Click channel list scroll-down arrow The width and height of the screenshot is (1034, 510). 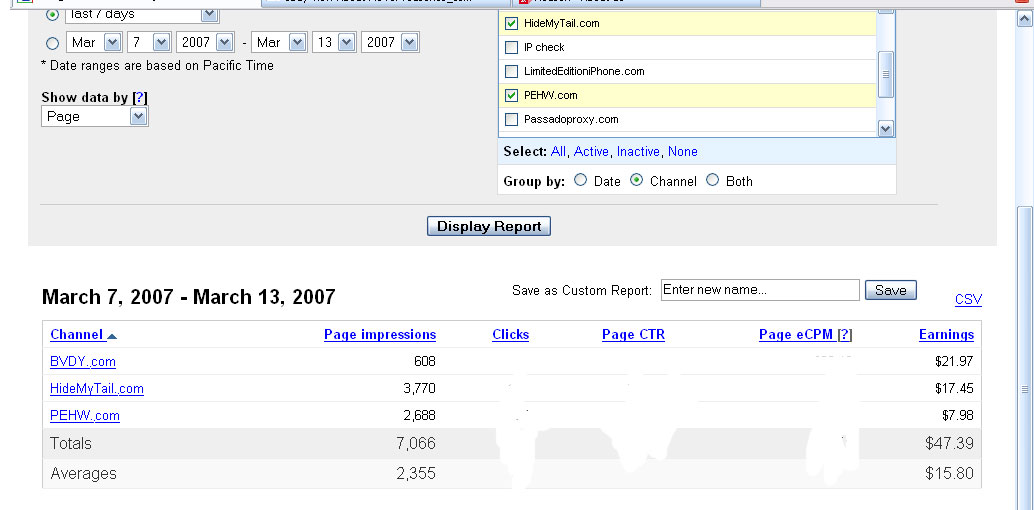[885, 128]
